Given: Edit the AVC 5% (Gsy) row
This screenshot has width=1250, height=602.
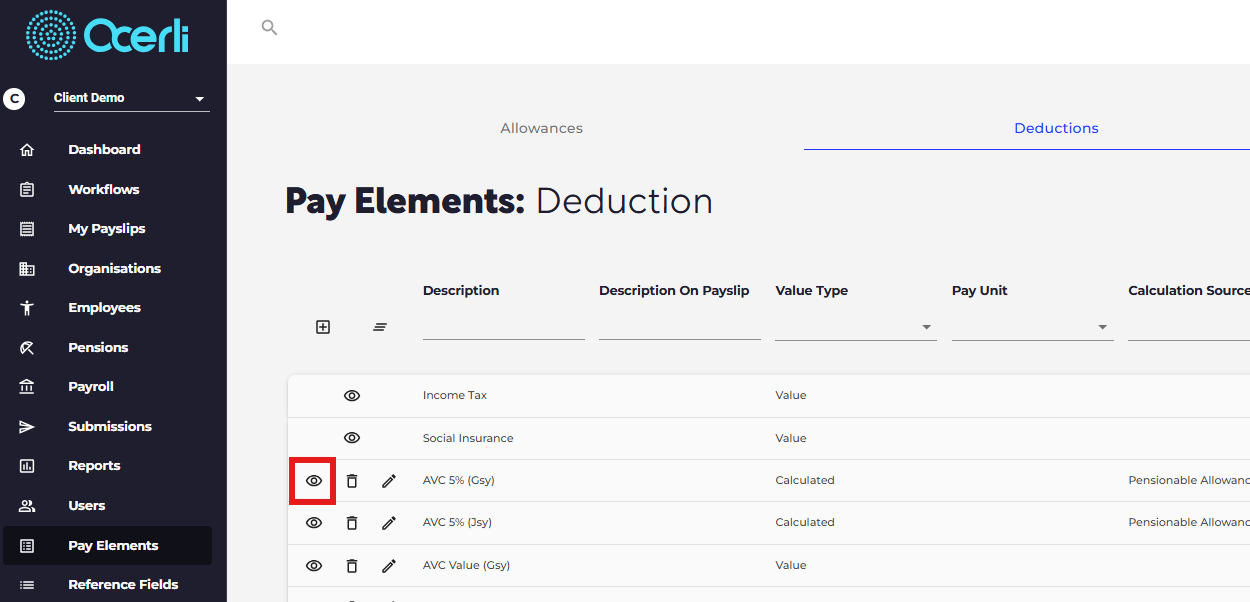Looking at the screenshot, I should click(389, 481).
